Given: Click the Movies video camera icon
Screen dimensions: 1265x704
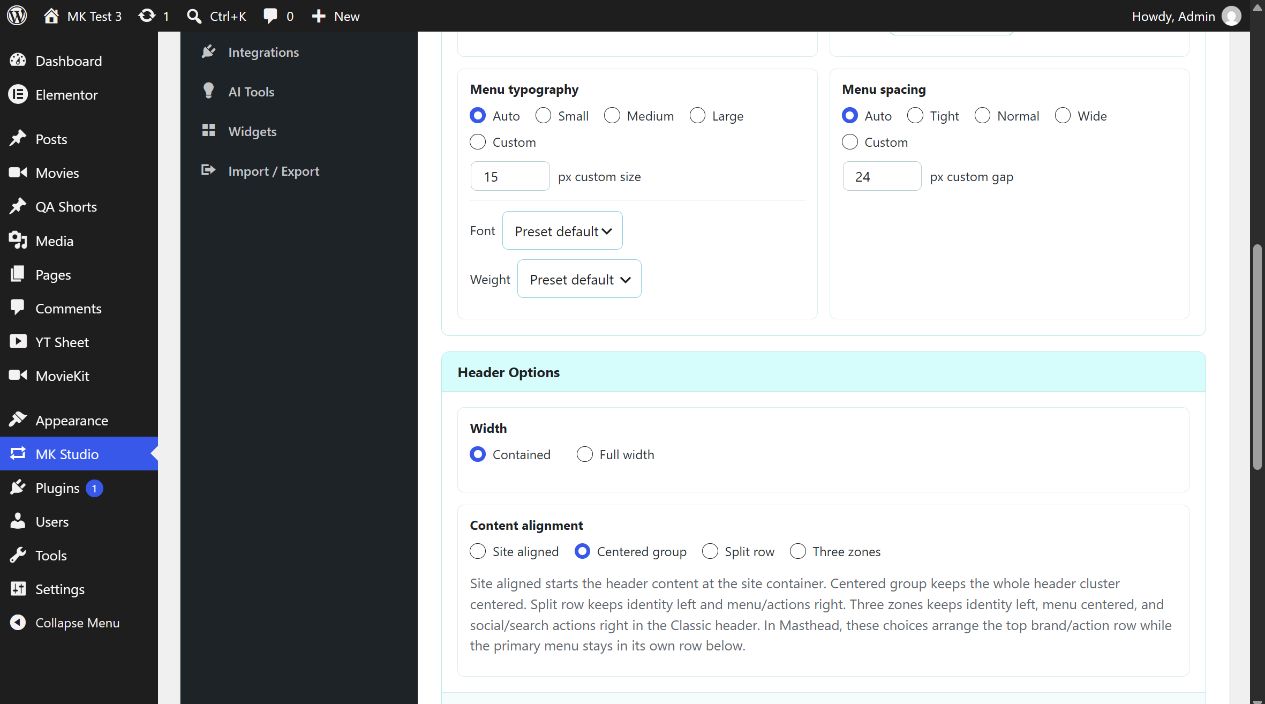Looking at the screenshot, I should click(x=18, y=173).
